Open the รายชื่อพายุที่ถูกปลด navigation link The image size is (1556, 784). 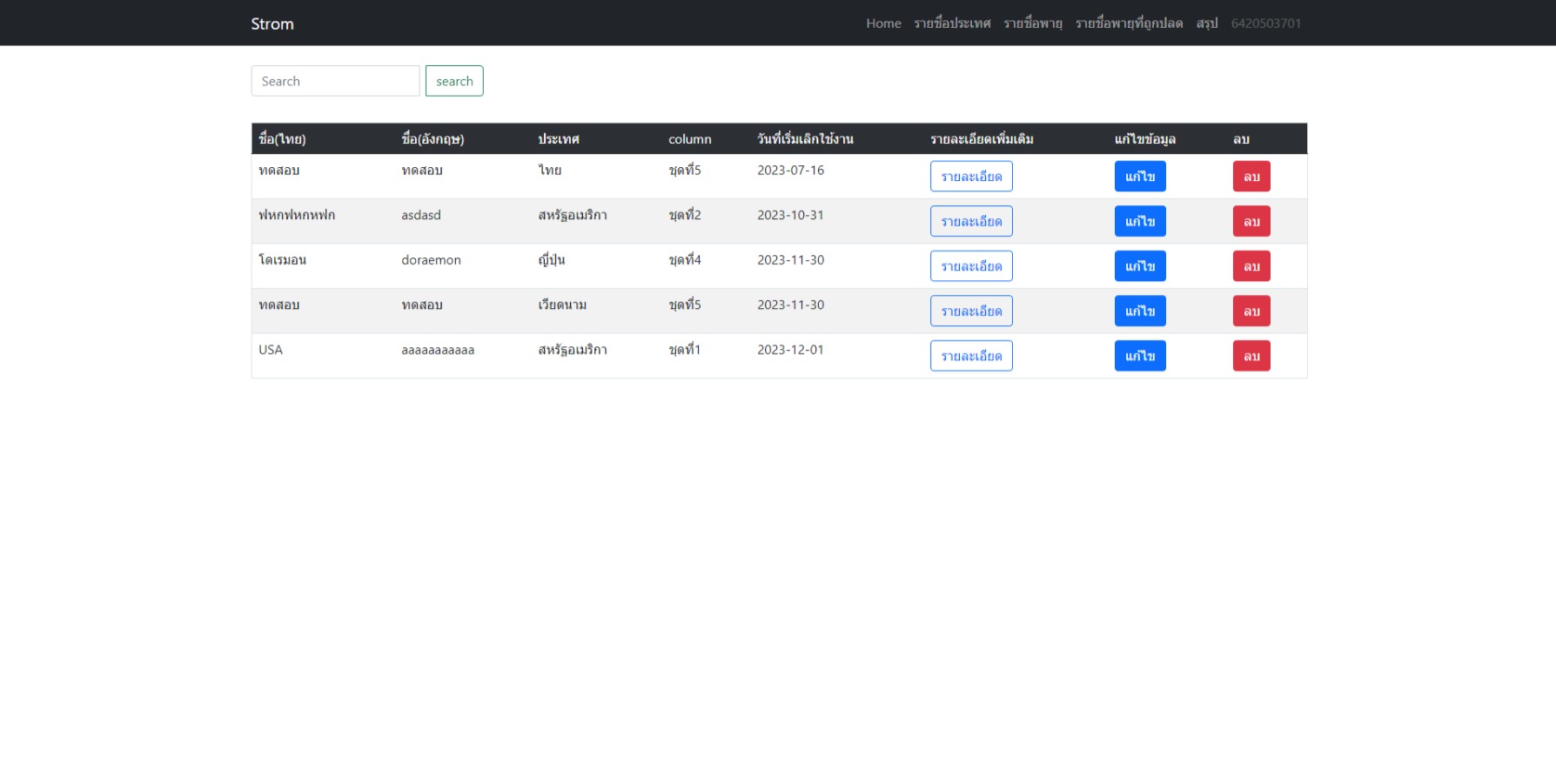(x=1128, y=23)
